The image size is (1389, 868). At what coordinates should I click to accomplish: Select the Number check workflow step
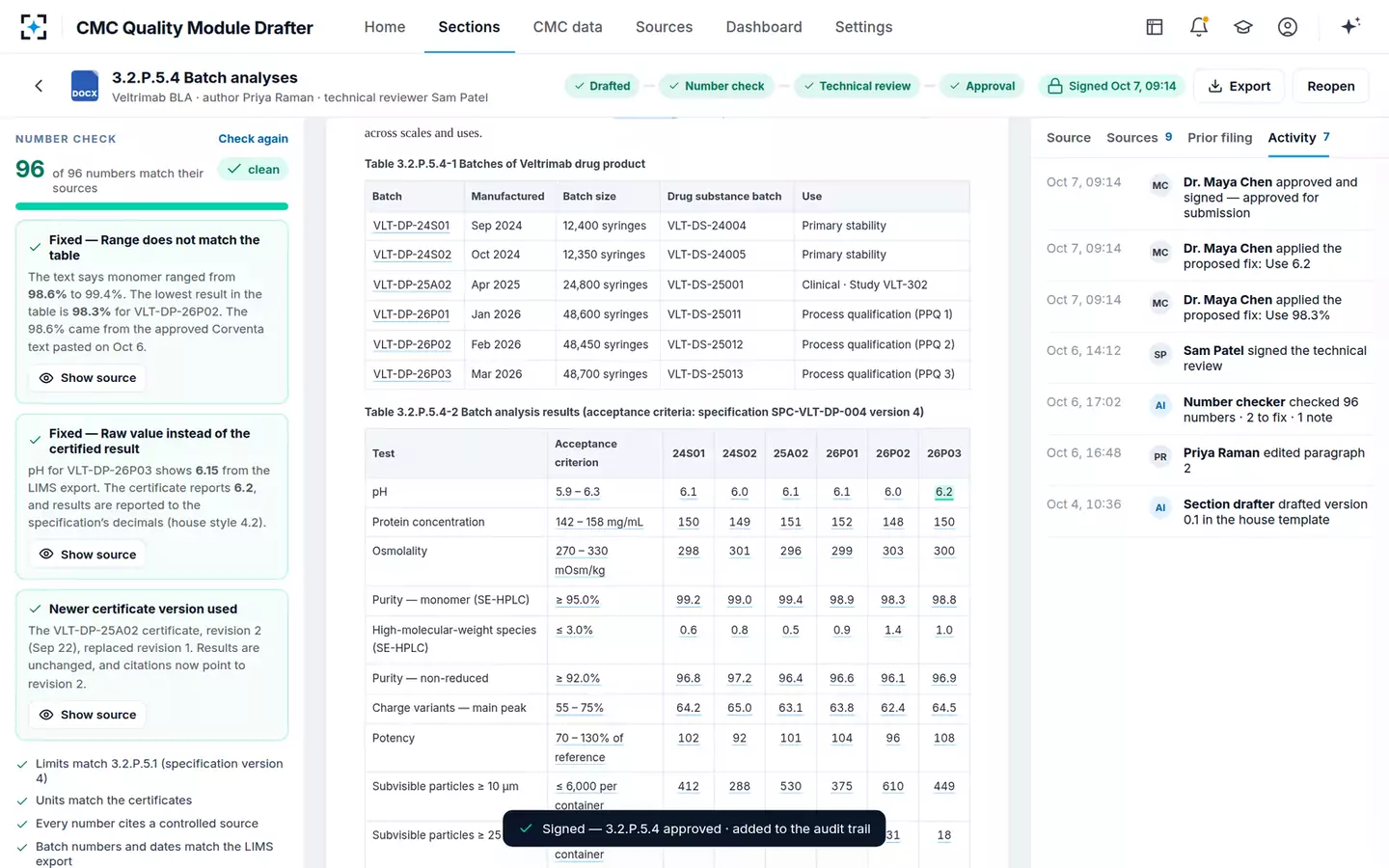point(716,86)
